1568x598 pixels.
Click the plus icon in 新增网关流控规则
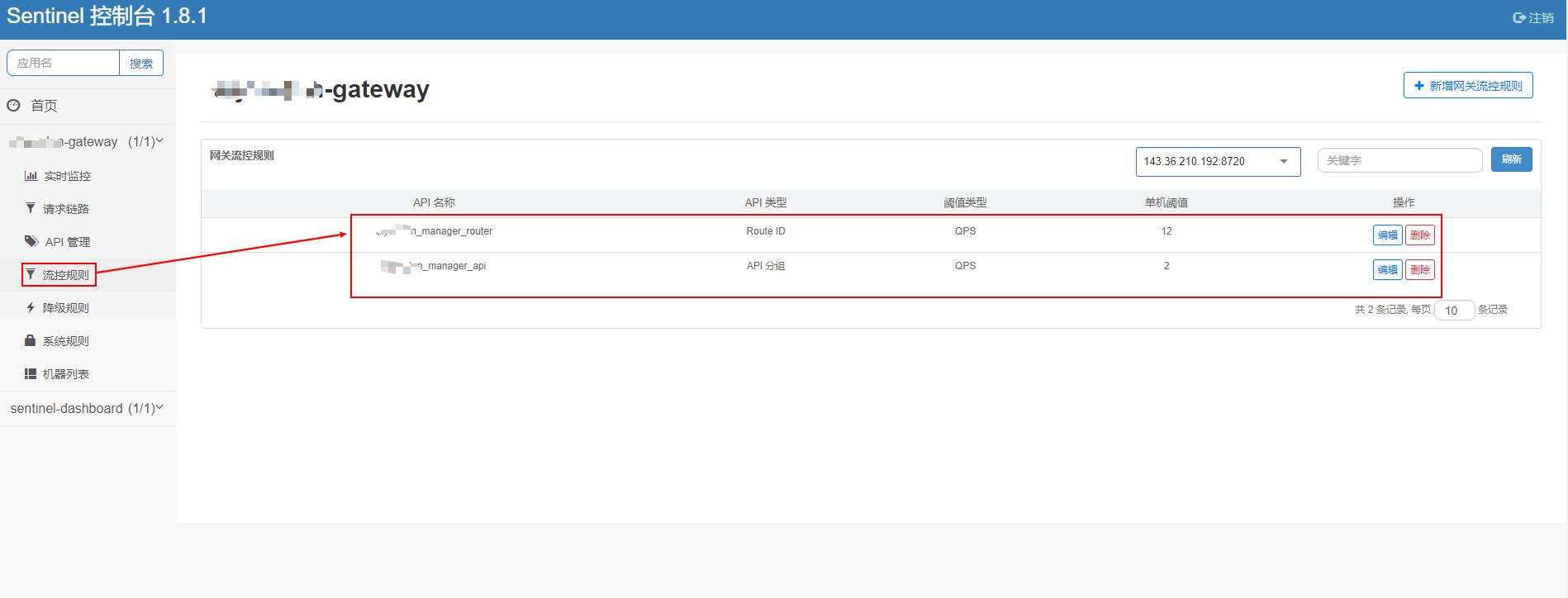[1419, 85]
